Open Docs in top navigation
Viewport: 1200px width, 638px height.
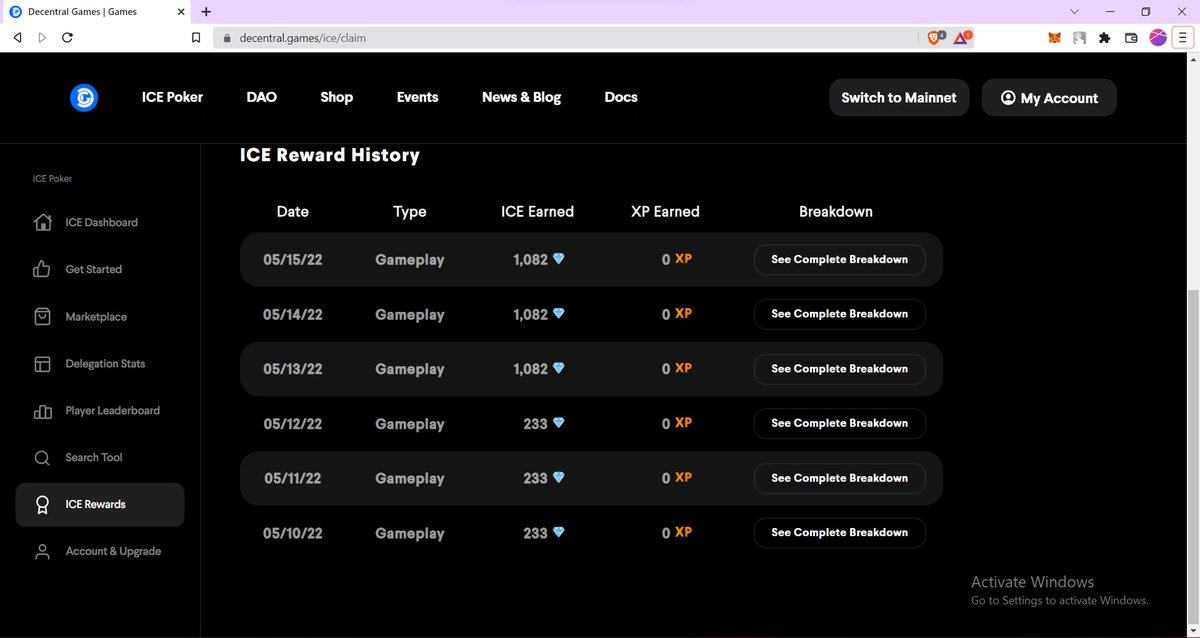621,97
